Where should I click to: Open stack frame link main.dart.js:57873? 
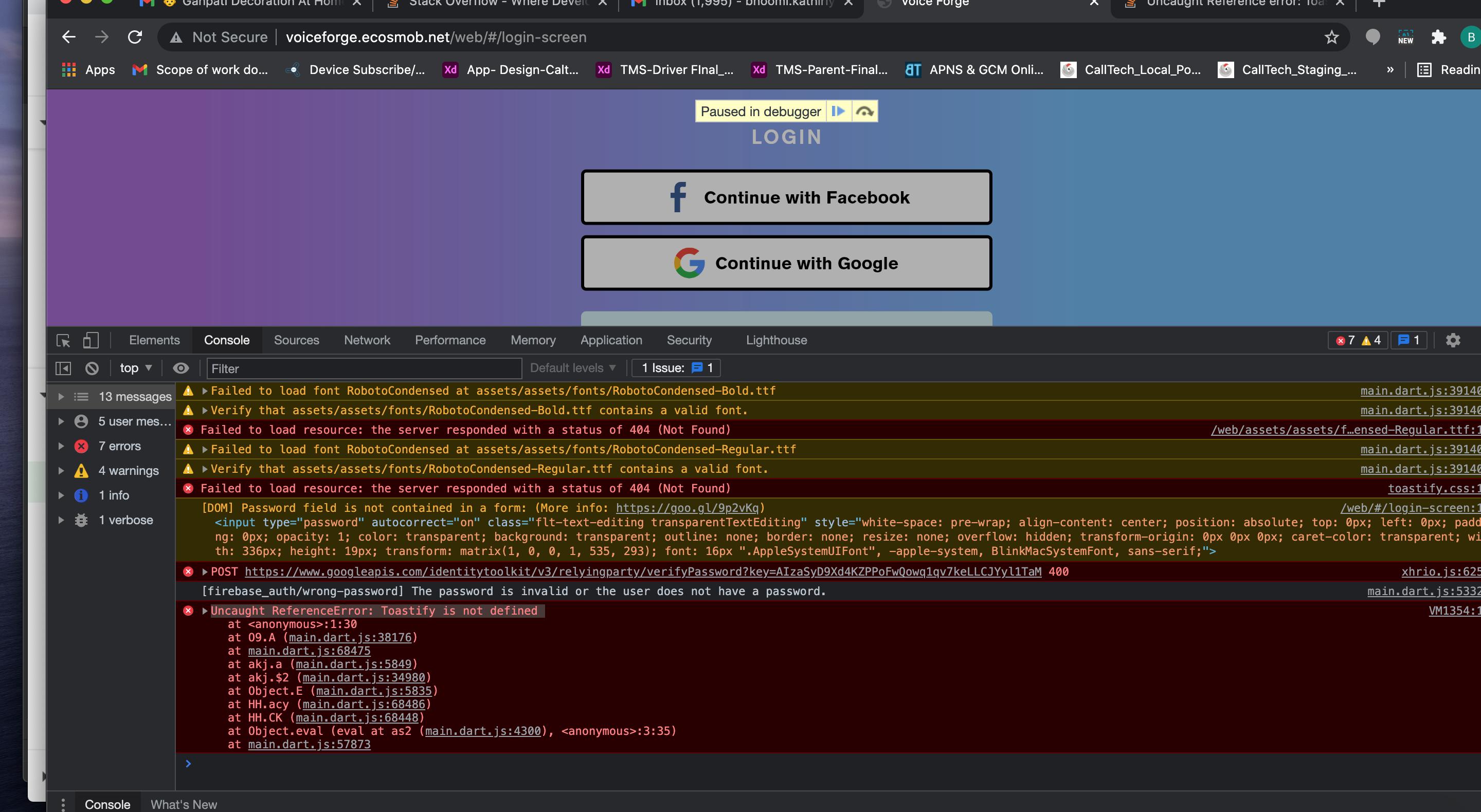[309, 744]
